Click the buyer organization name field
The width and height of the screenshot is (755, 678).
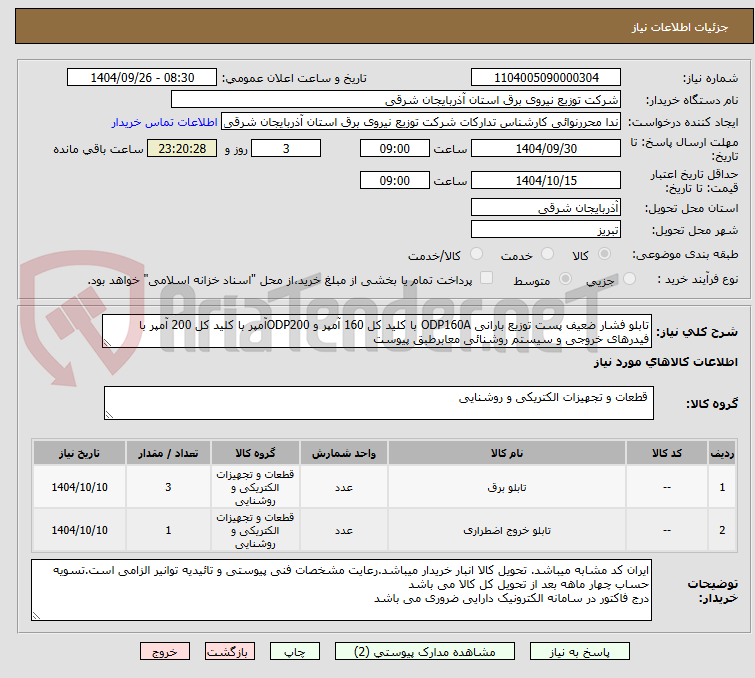396,100
